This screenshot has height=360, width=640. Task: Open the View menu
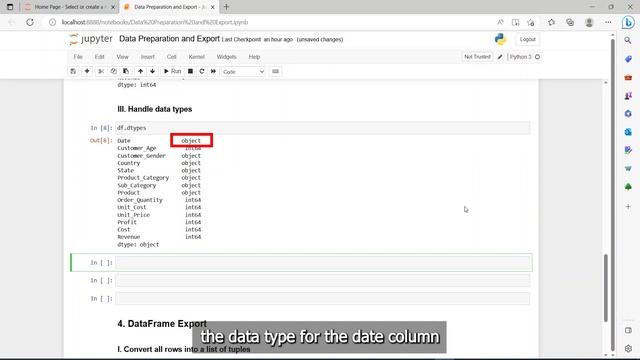pos(122,57)
